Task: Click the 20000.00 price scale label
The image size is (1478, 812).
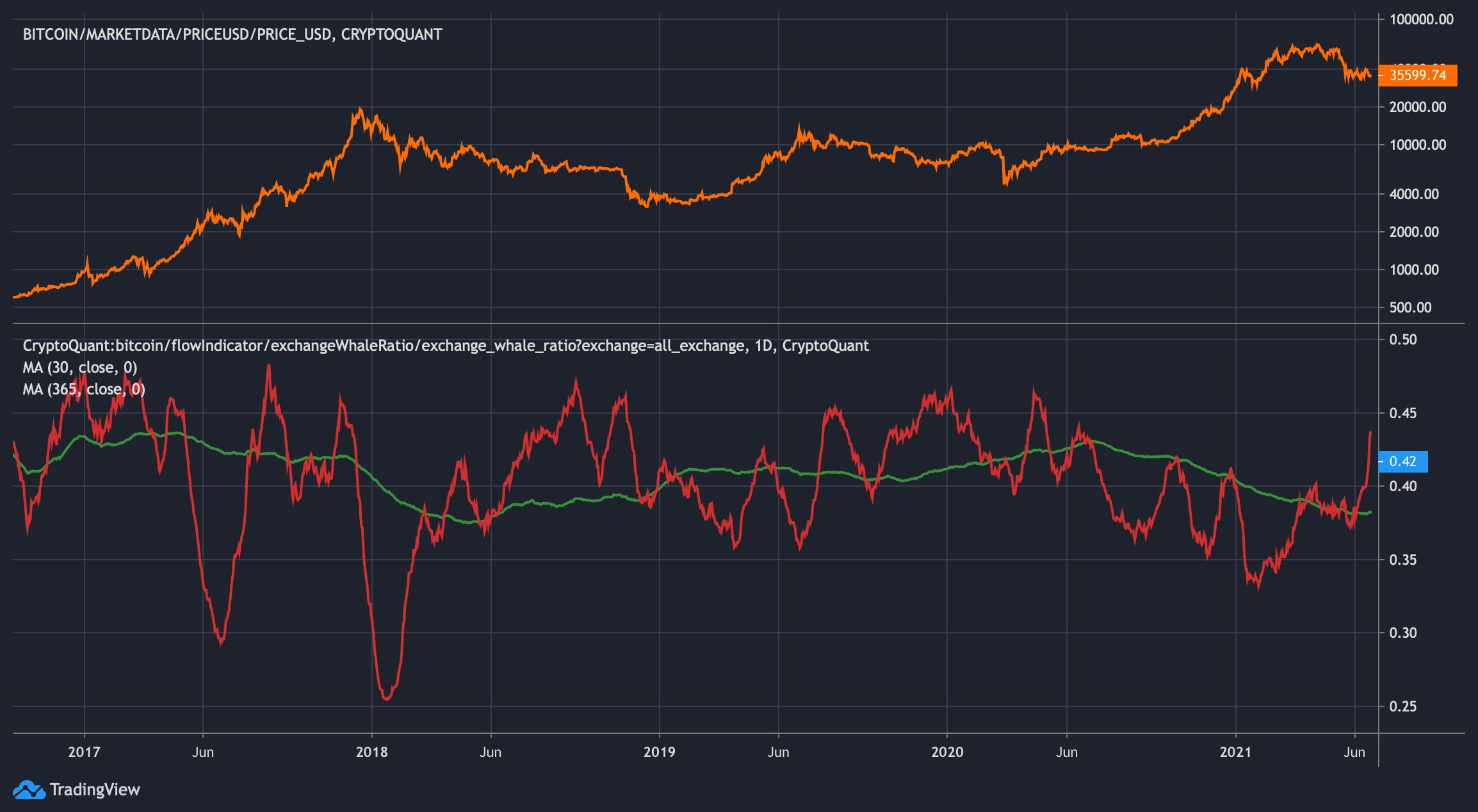Action: click(1418, 107)
